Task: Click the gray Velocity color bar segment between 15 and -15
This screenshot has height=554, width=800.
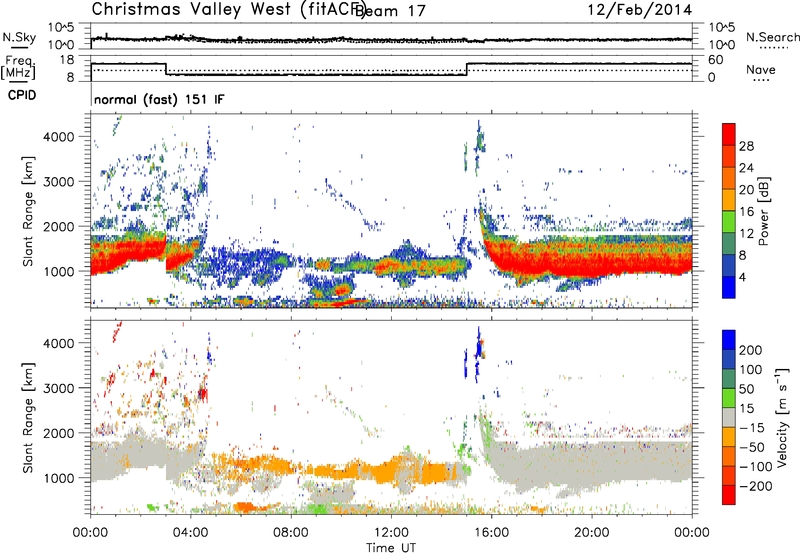Action: click(x=729, y=417)
